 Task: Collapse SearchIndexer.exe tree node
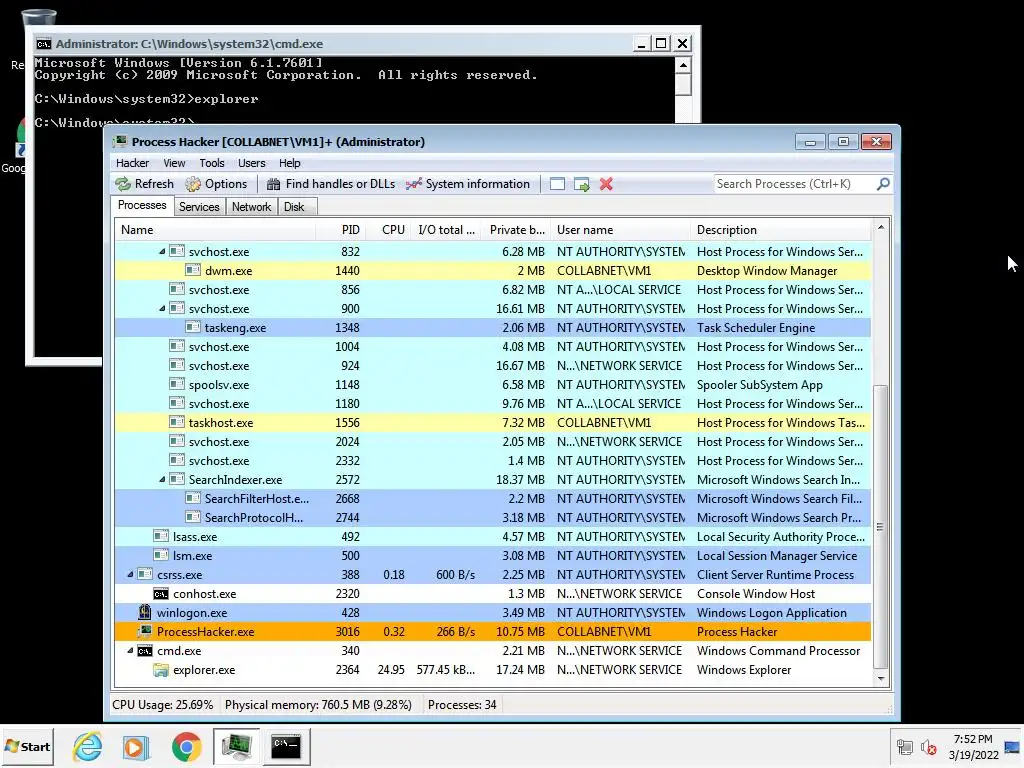(x=162, y=480)
